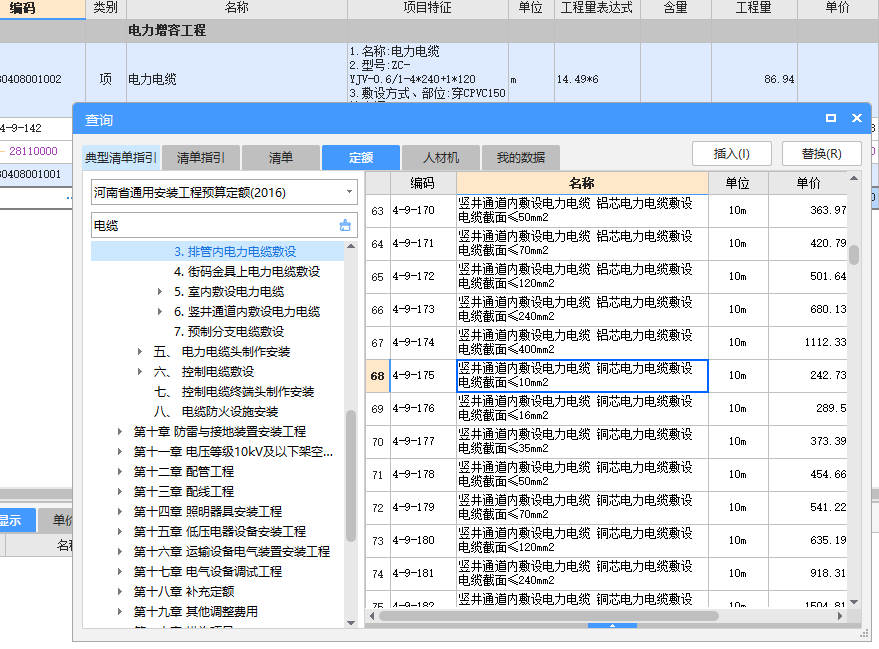Maximize the 查询 dialog window
Screen dimensions: 879x649
point(831,118)
